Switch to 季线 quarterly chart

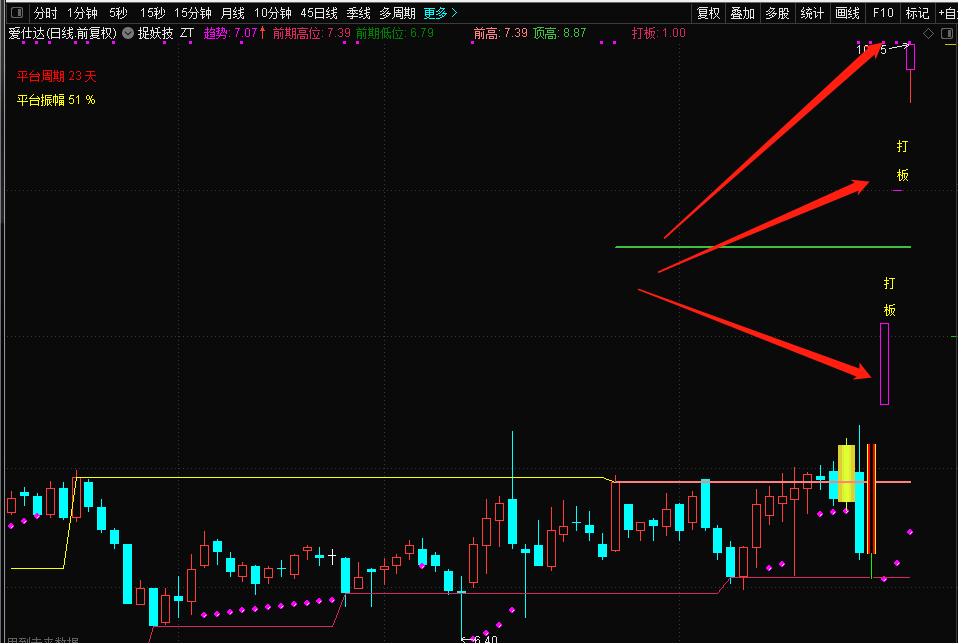point(358,13)
